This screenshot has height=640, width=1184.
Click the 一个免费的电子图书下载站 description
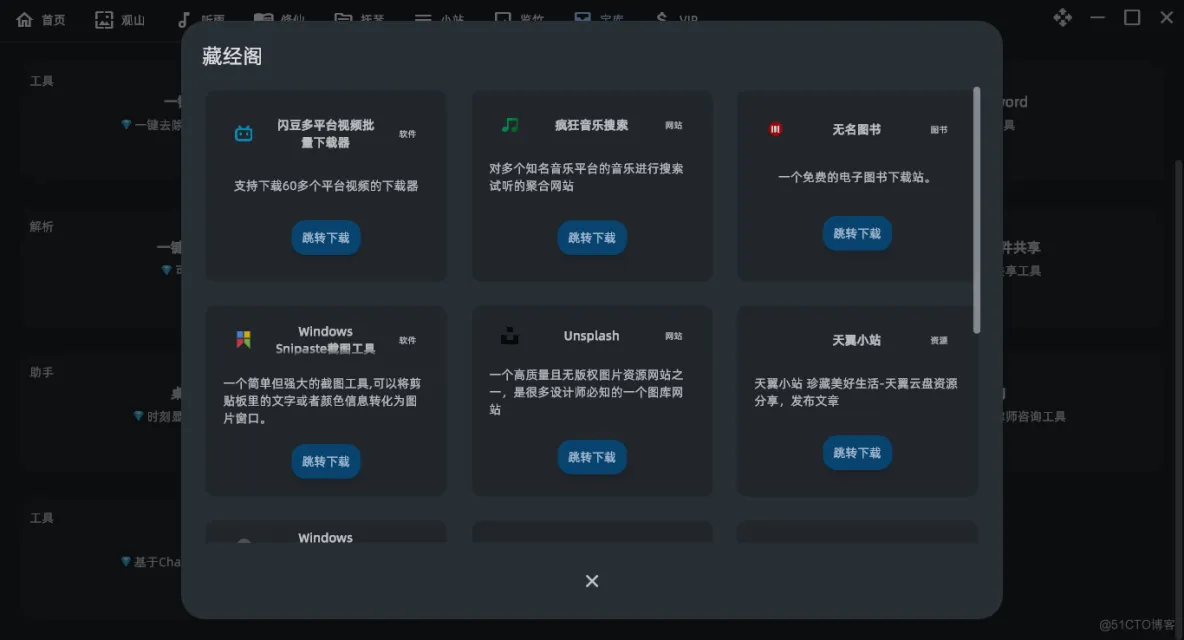(856, 177)
